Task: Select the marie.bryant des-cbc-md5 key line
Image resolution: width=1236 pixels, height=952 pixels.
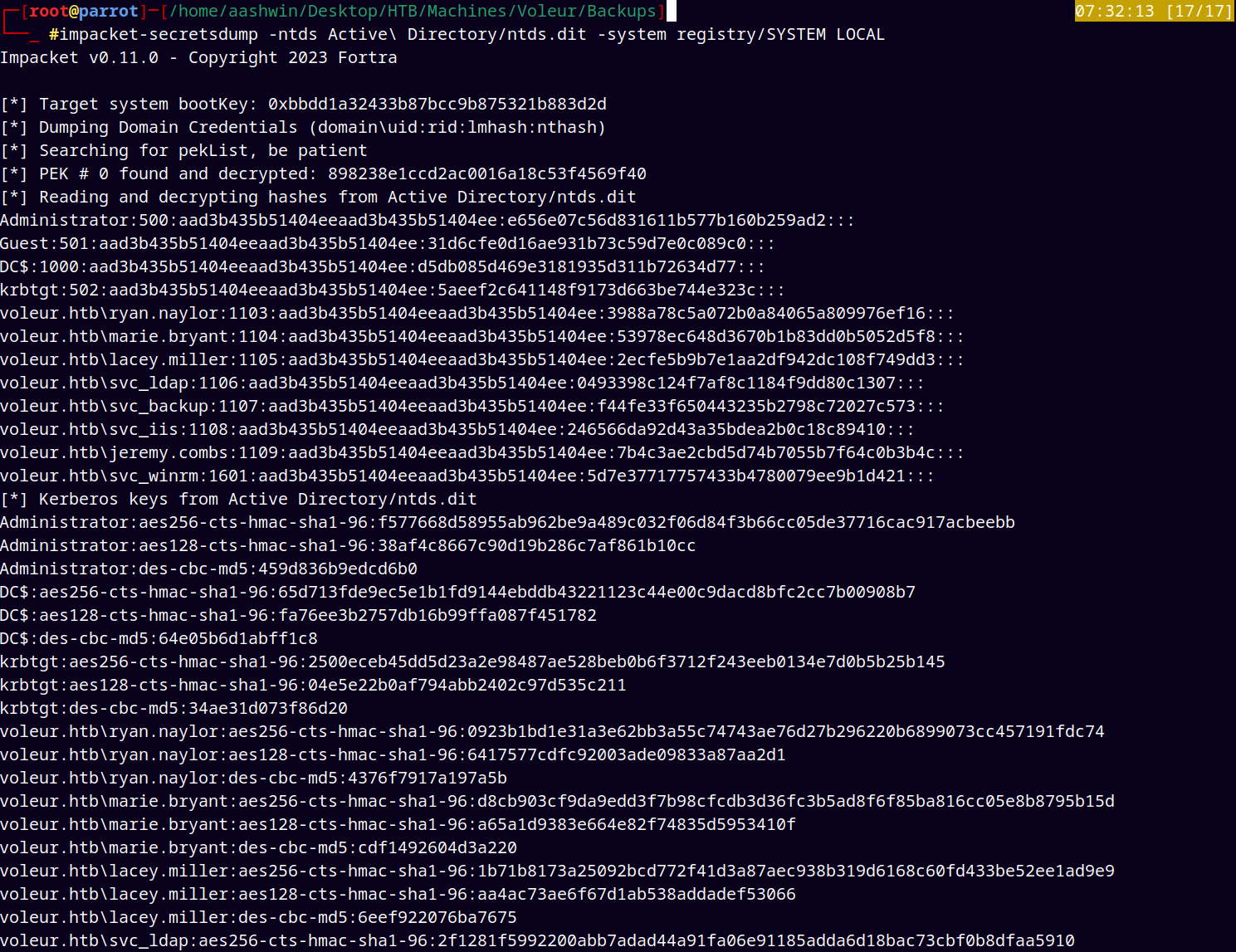Action: 258,847
